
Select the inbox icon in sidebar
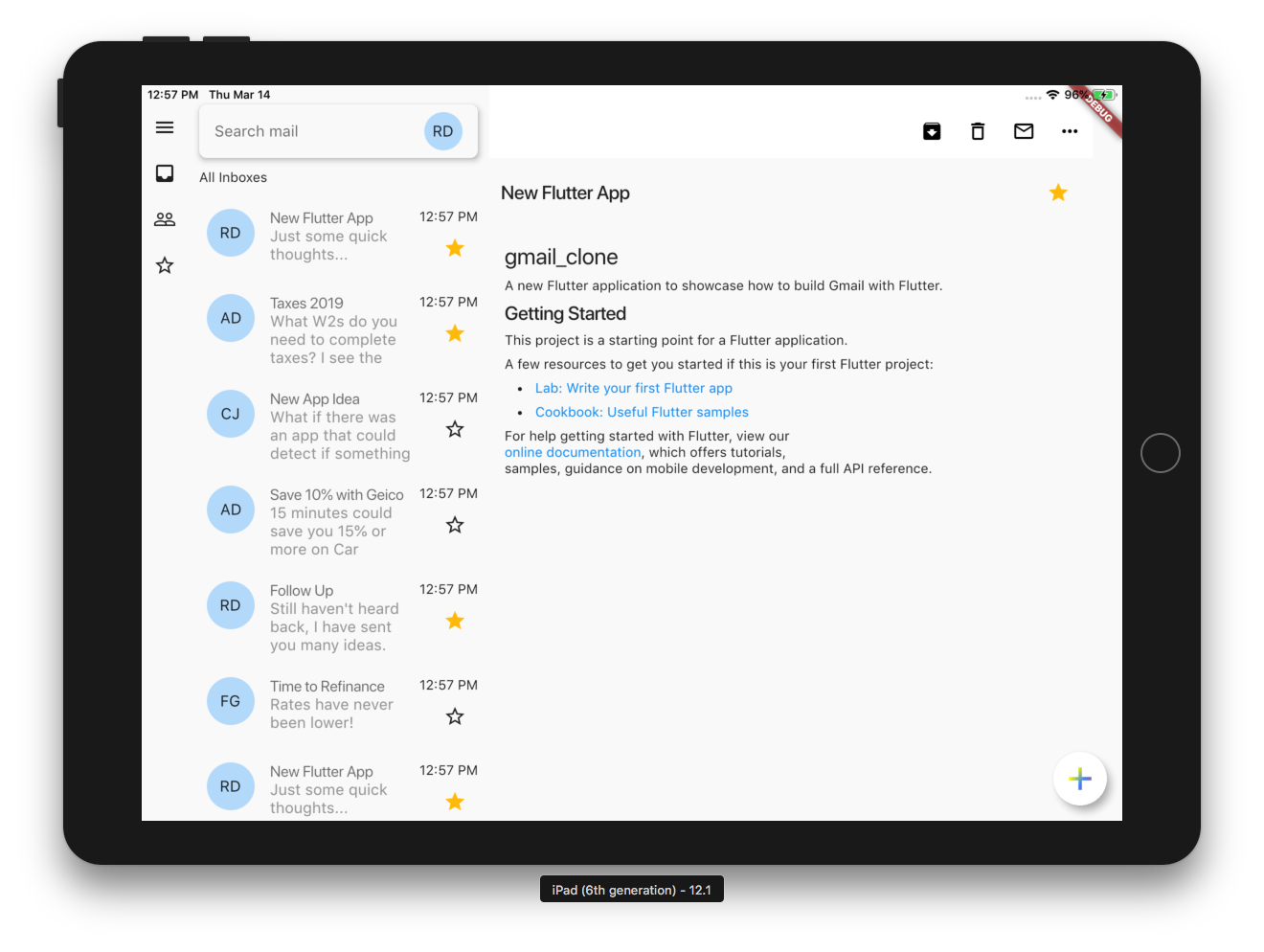point(165,173)
